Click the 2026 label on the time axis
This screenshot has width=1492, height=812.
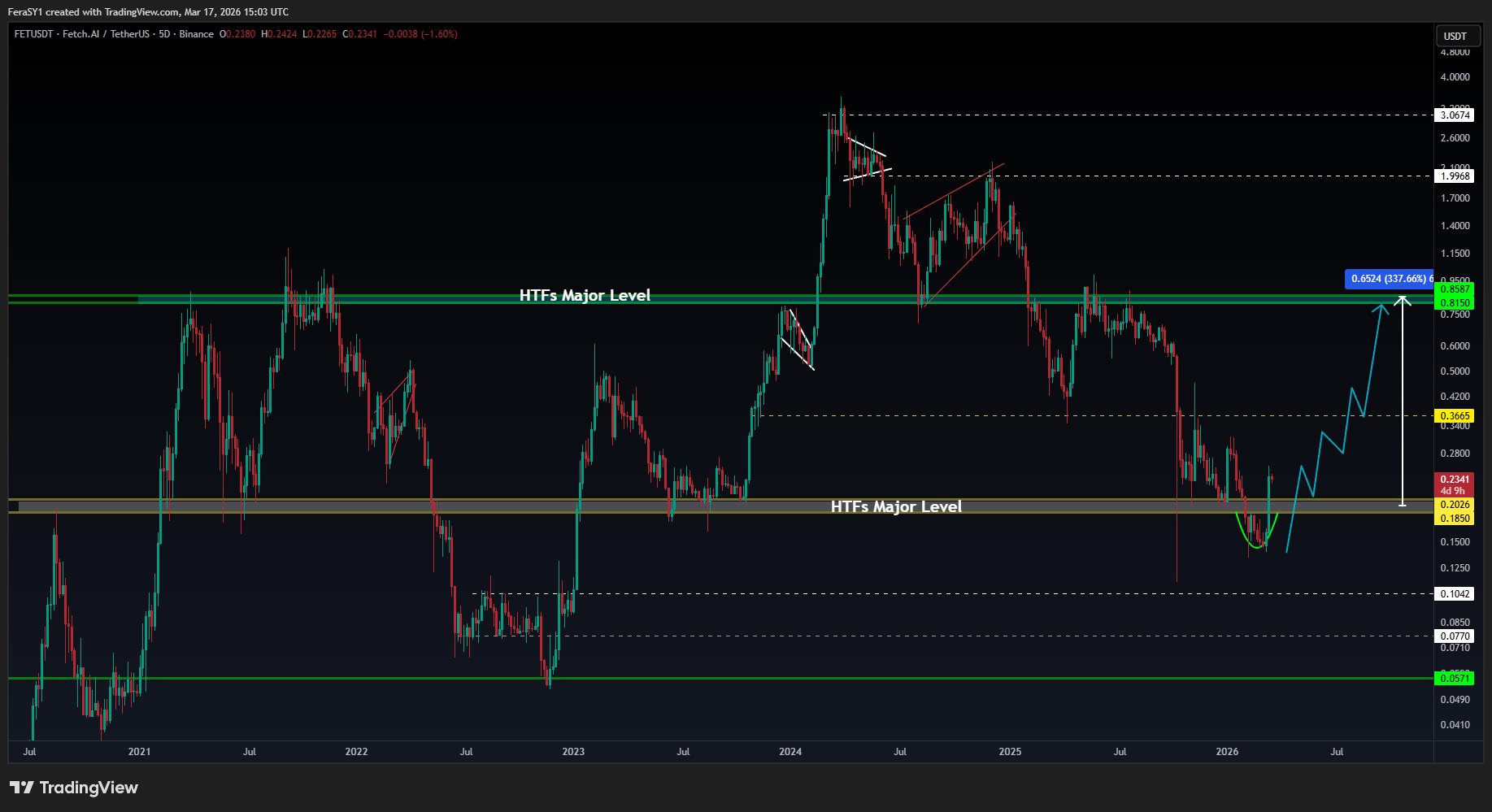[x=1227, y=752]
